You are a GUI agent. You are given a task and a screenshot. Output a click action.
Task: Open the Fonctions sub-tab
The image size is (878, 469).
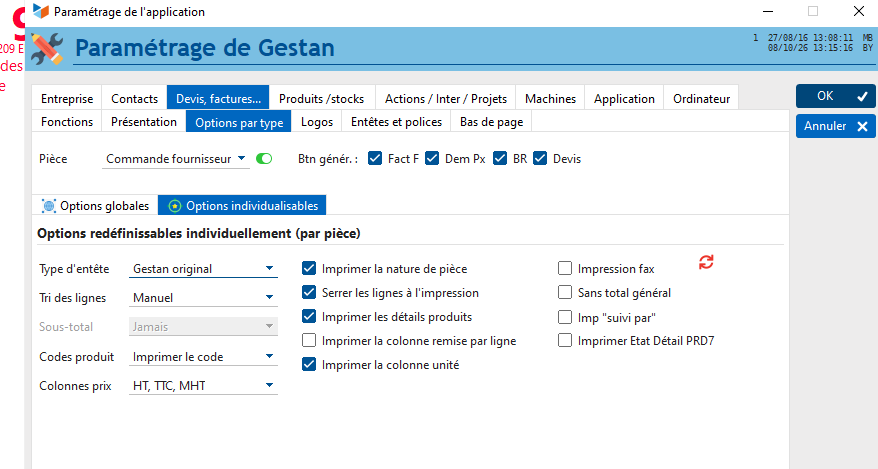(67, 121)
